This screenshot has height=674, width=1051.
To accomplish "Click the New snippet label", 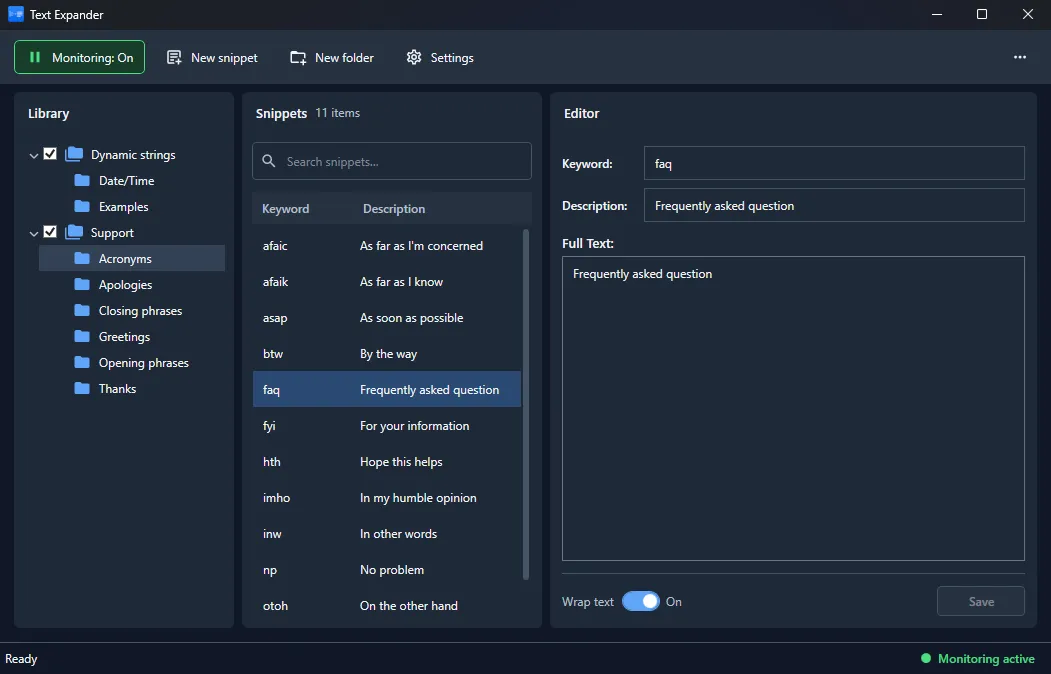I will (224, 58).
